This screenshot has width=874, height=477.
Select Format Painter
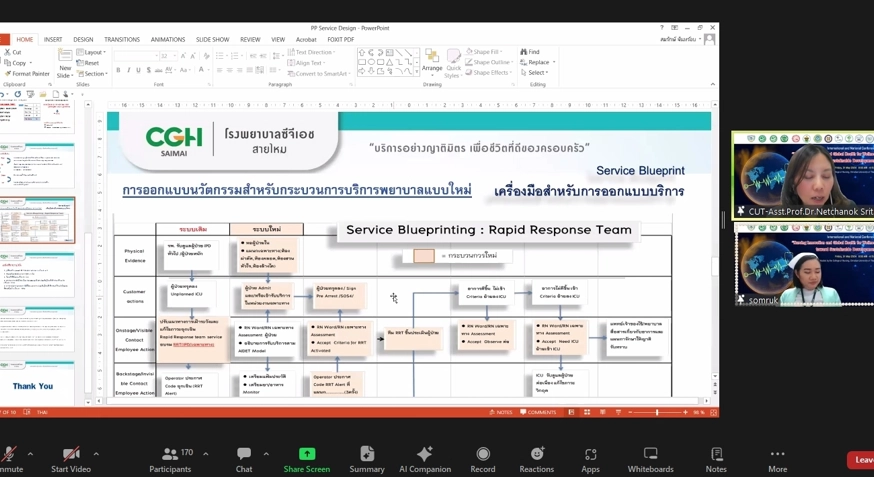tap(27, 74)
